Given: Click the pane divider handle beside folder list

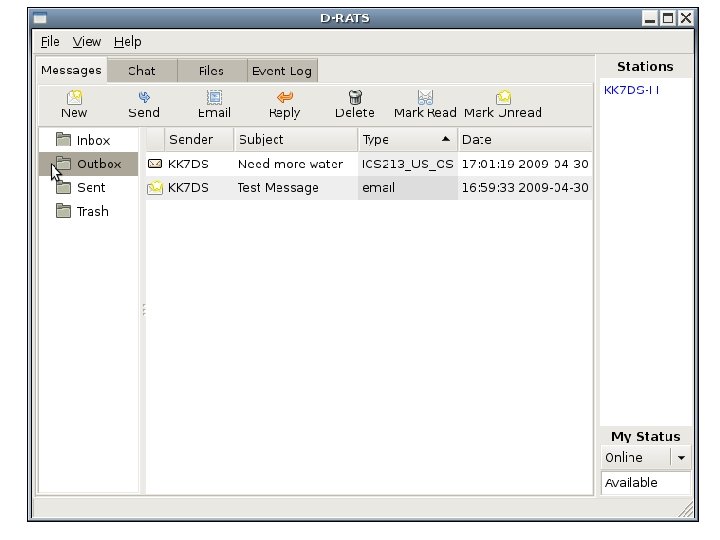Looking at the screenshot, I should [x=144, y=310].
